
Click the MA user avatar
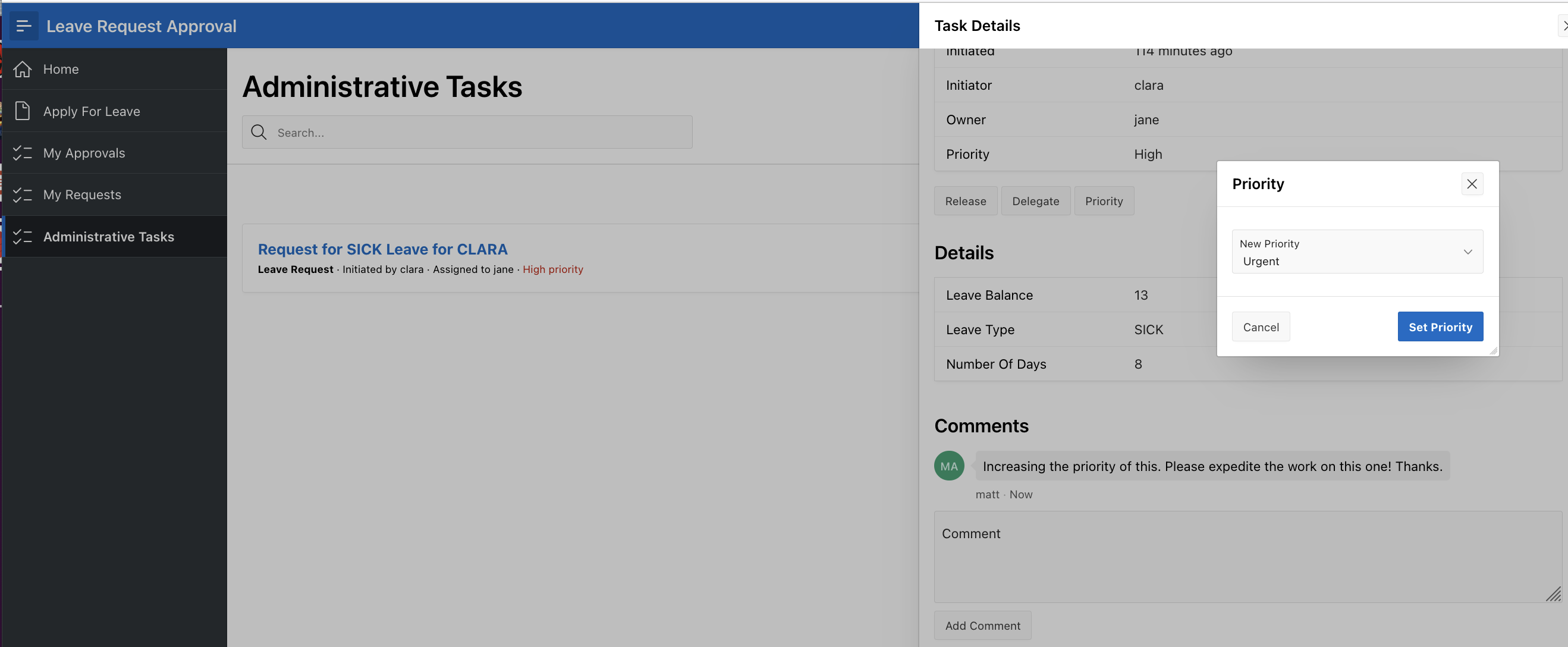[948, 466]
